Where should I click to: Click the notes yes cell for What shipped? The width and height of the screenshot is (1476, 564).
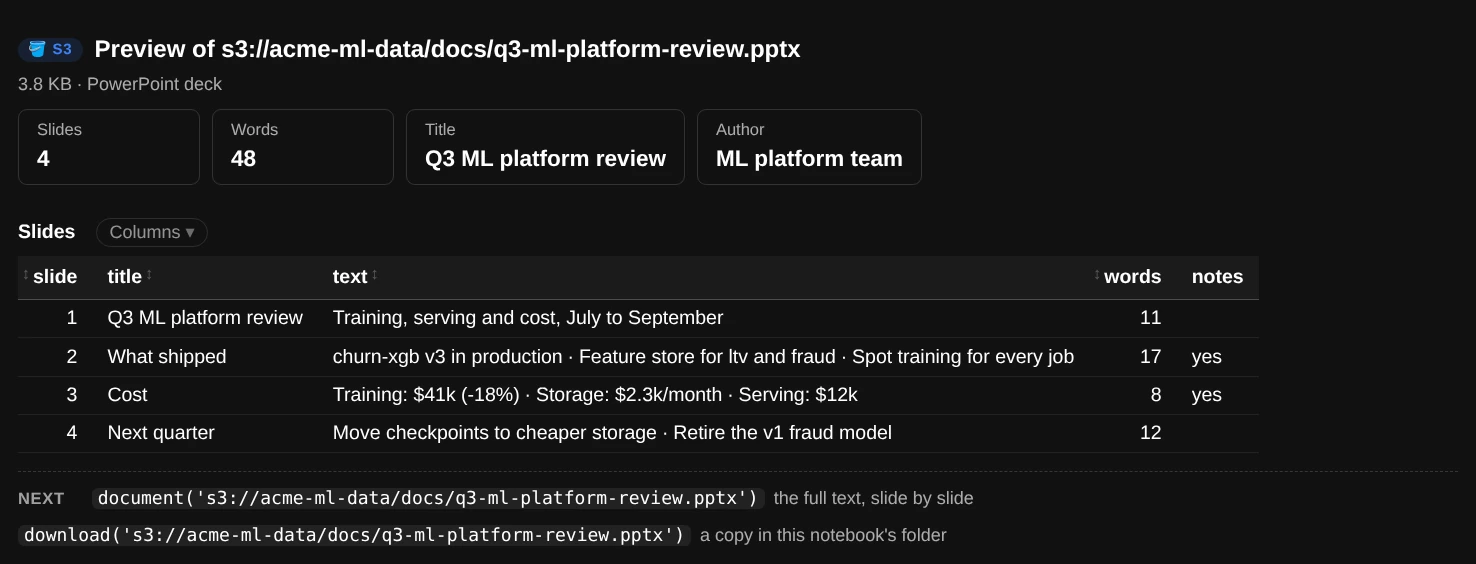click(1206, 357)
